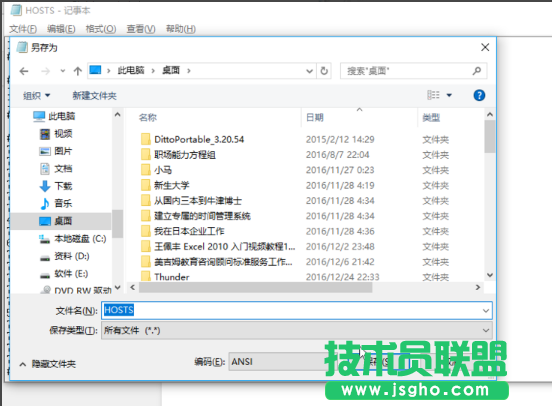Select 视频 in the navigation pane
The width and height of the screenshot is (552, 406).
coord(63,134)
